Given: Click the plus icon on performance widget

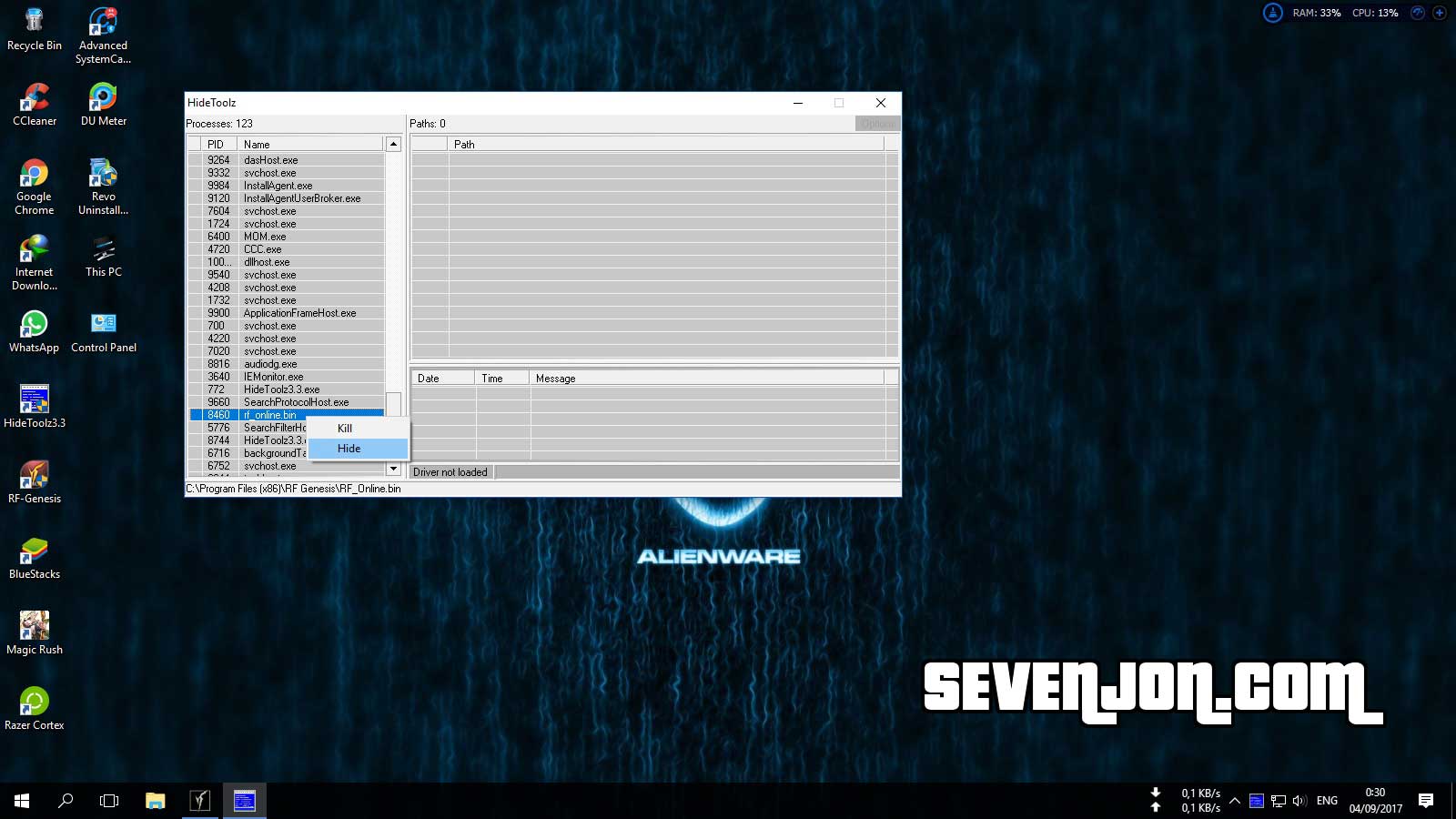Looking at the screenshot, I should click(x=1440, y=13).
